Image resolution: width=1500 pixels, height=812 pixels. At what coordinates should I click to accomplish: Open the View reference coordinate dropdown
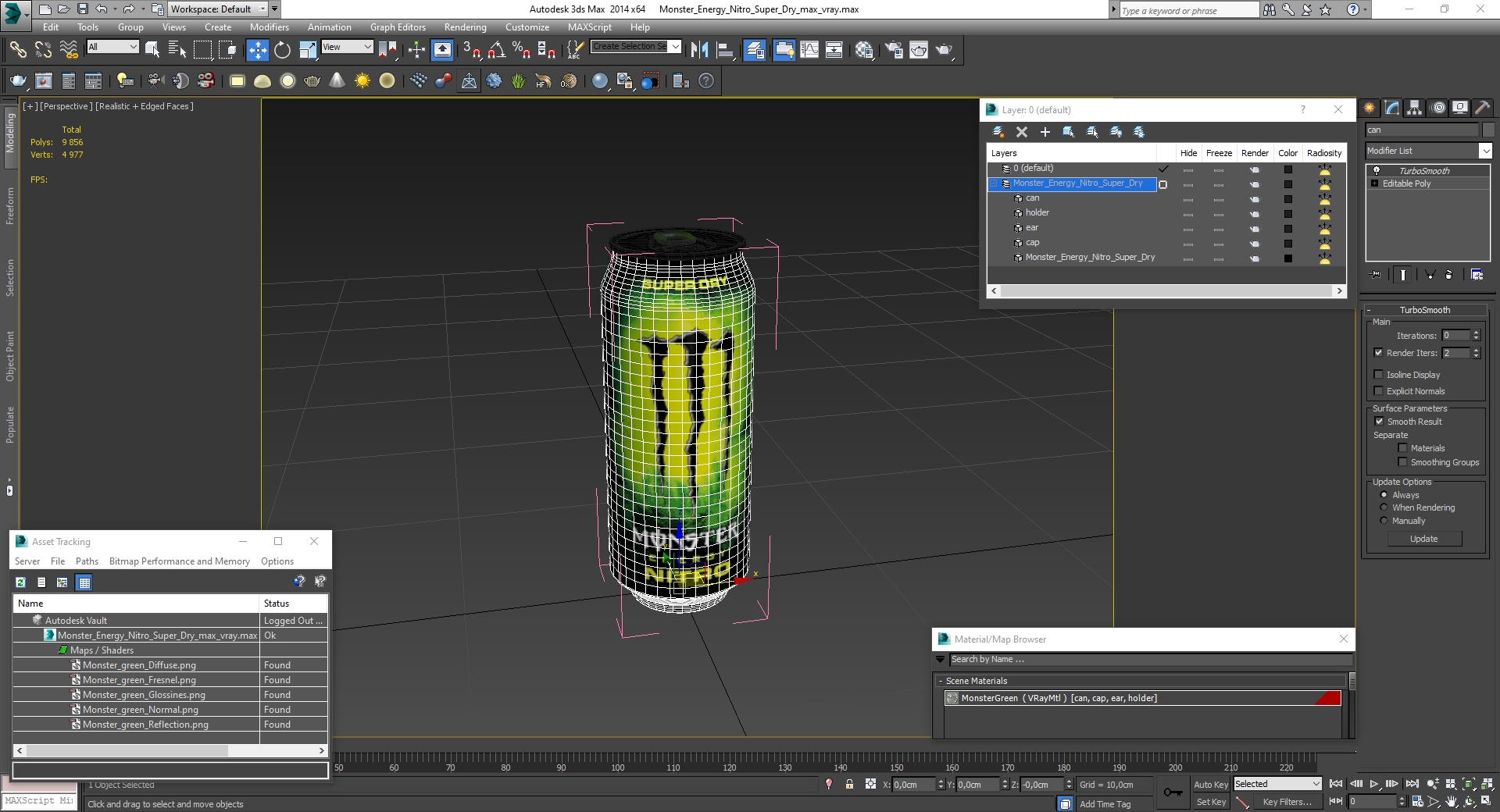point(347,47)
